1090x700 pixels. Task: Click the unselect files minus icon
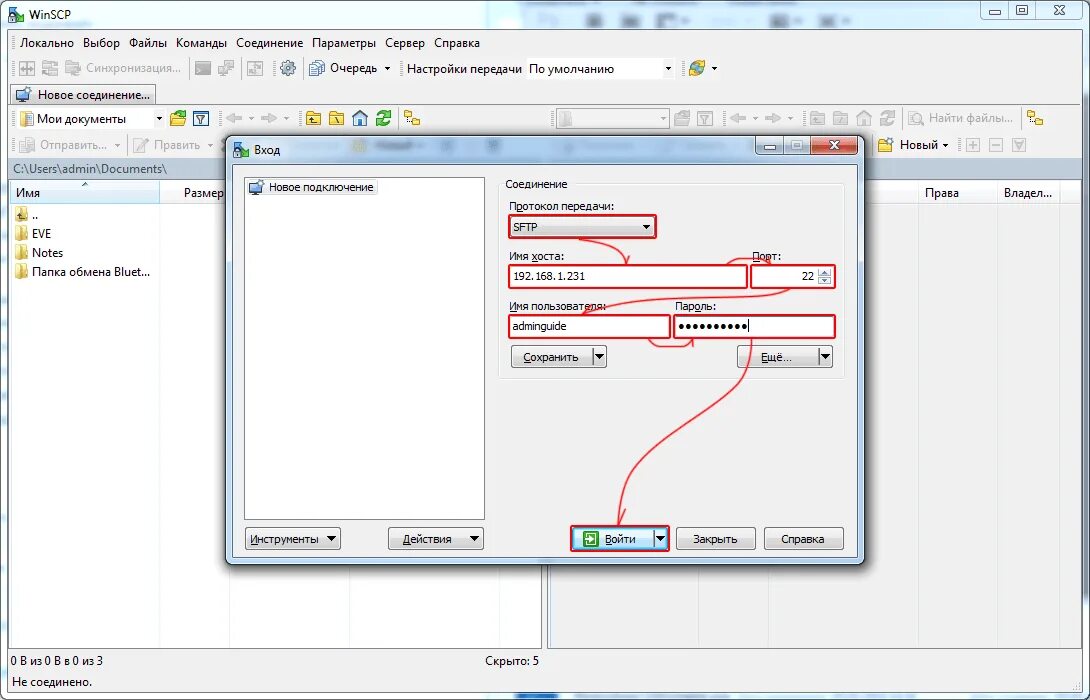pos(995,145)
